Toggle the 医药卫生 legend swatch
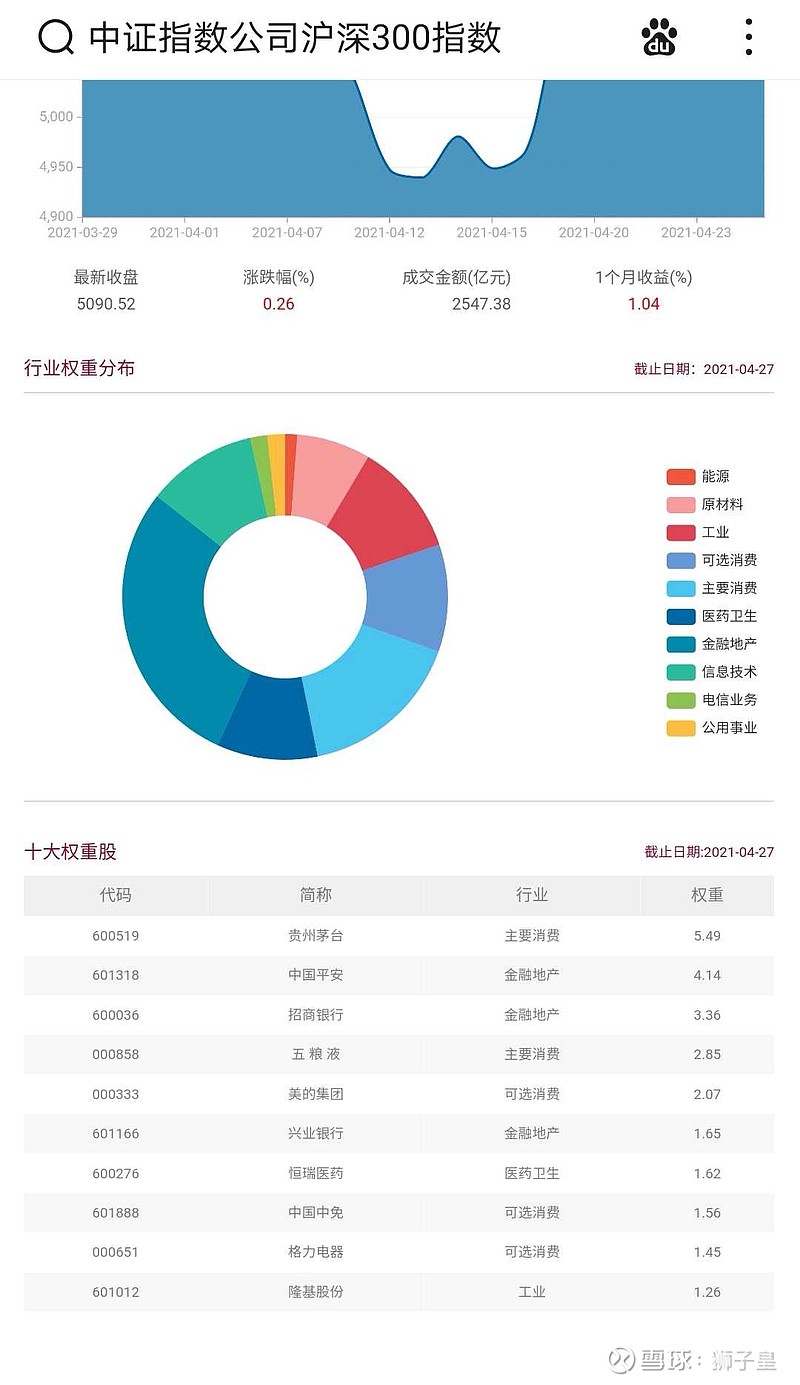The image size is (800, 1385). click(x=681, y=616)
